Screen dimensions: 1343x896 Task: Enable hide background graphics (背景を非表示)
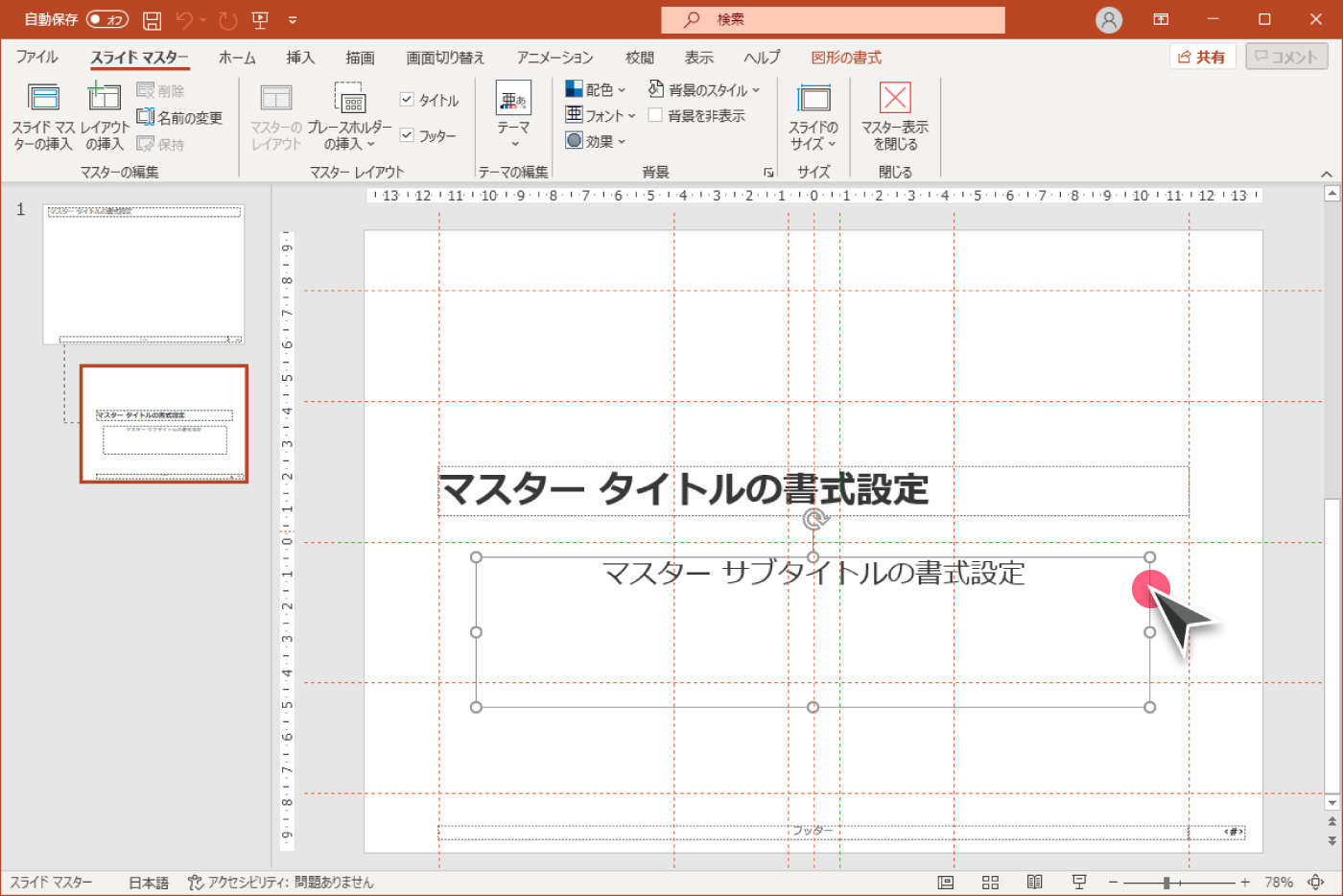[655, 115]
